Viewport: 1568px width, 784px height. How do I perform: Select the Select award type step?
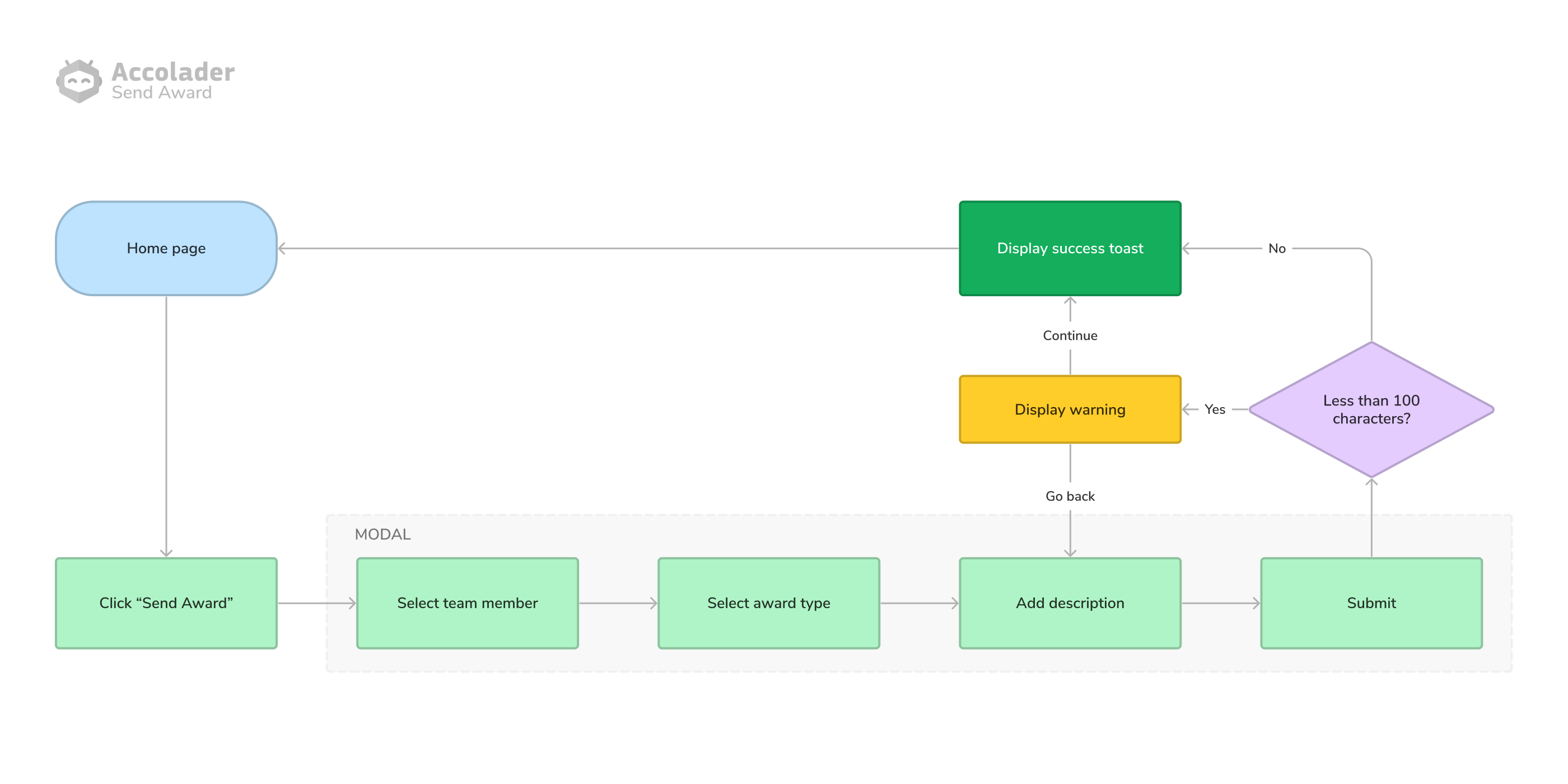[x=768, y=603]
